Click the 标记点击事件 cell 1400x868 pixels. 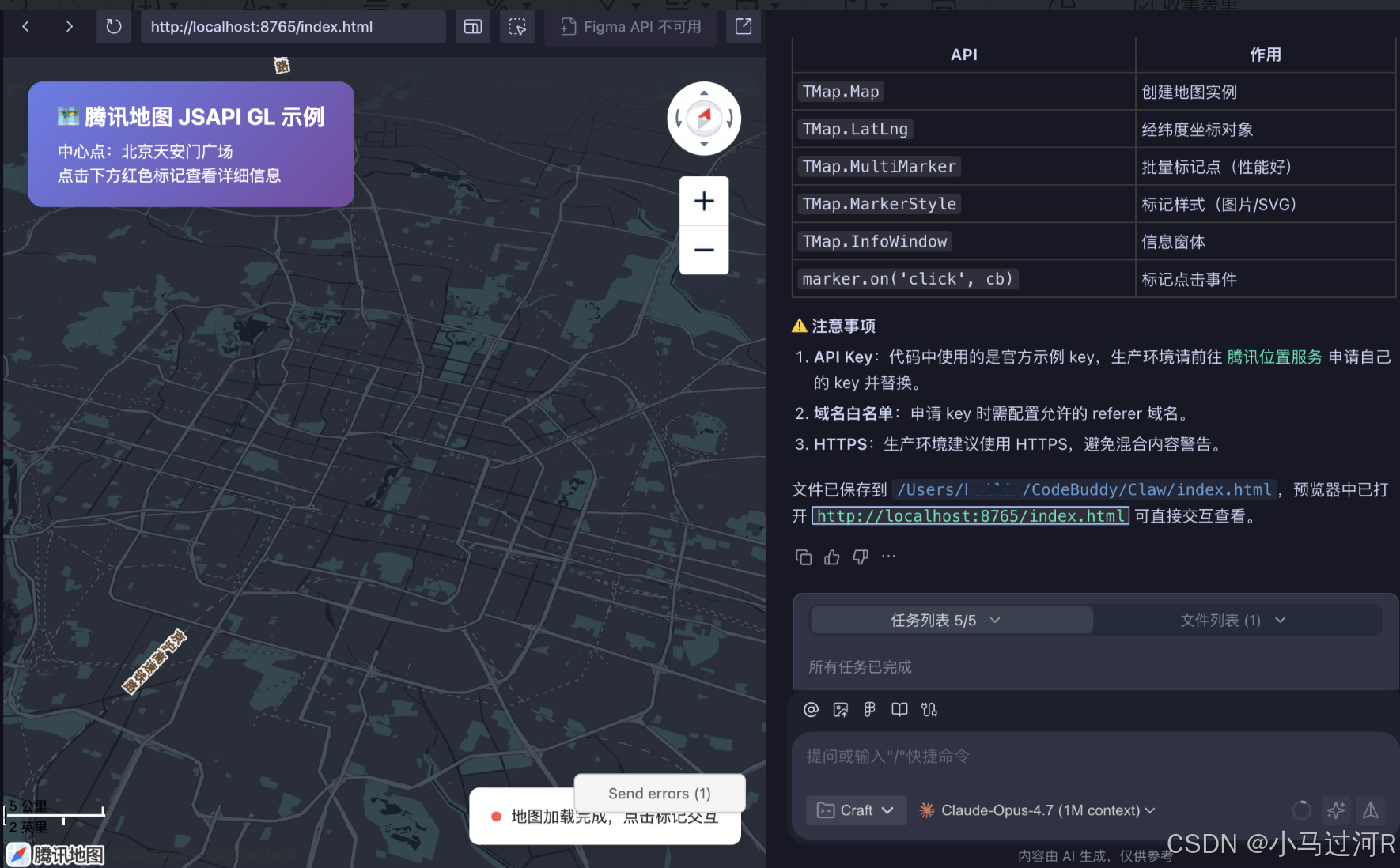coord(1266,279)
